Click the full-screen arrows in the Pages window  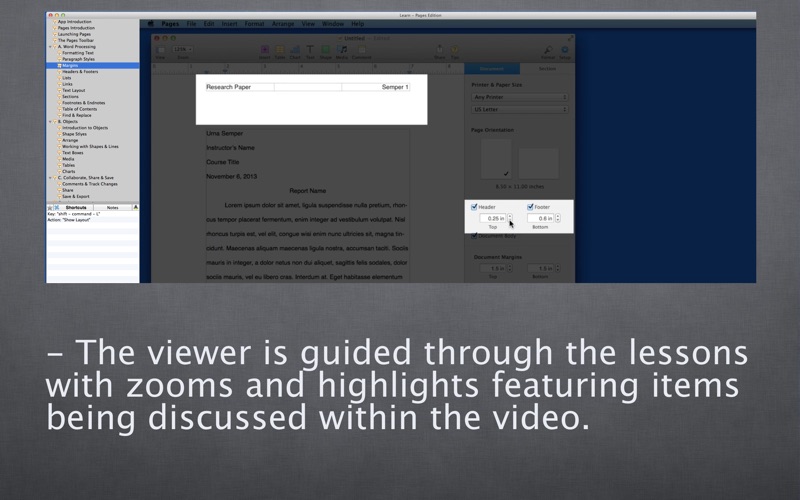point(570,38)
